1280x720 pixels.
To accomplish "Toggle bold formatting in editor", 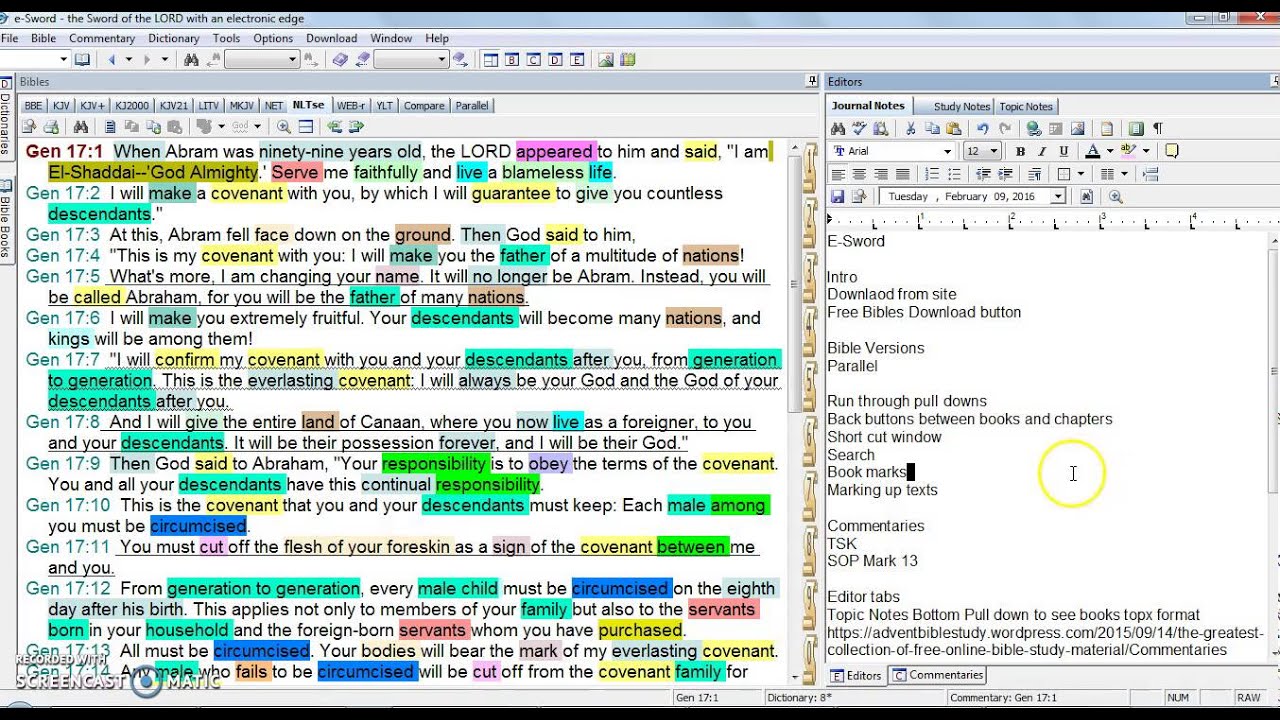I will [x=1020, y=151].
